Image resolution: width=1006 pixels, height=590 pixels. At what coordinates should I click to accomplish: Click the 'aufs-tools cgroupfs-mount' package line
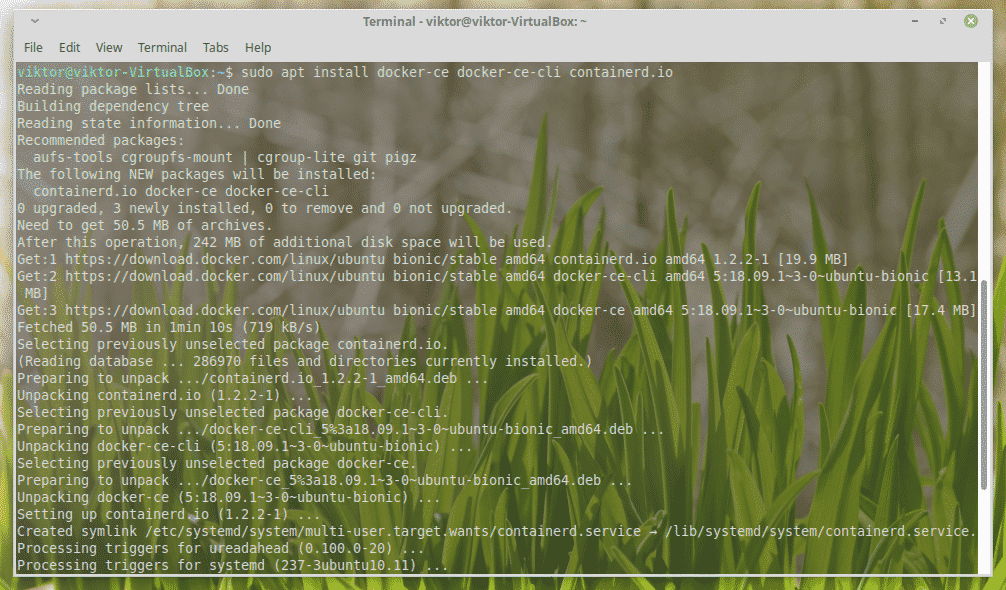click(225, 157)
